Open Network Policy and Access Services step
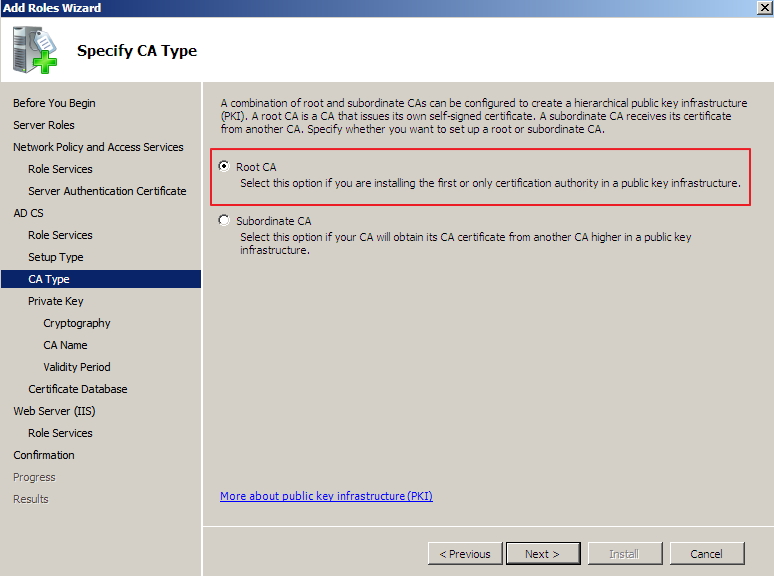 coord(98,147)
